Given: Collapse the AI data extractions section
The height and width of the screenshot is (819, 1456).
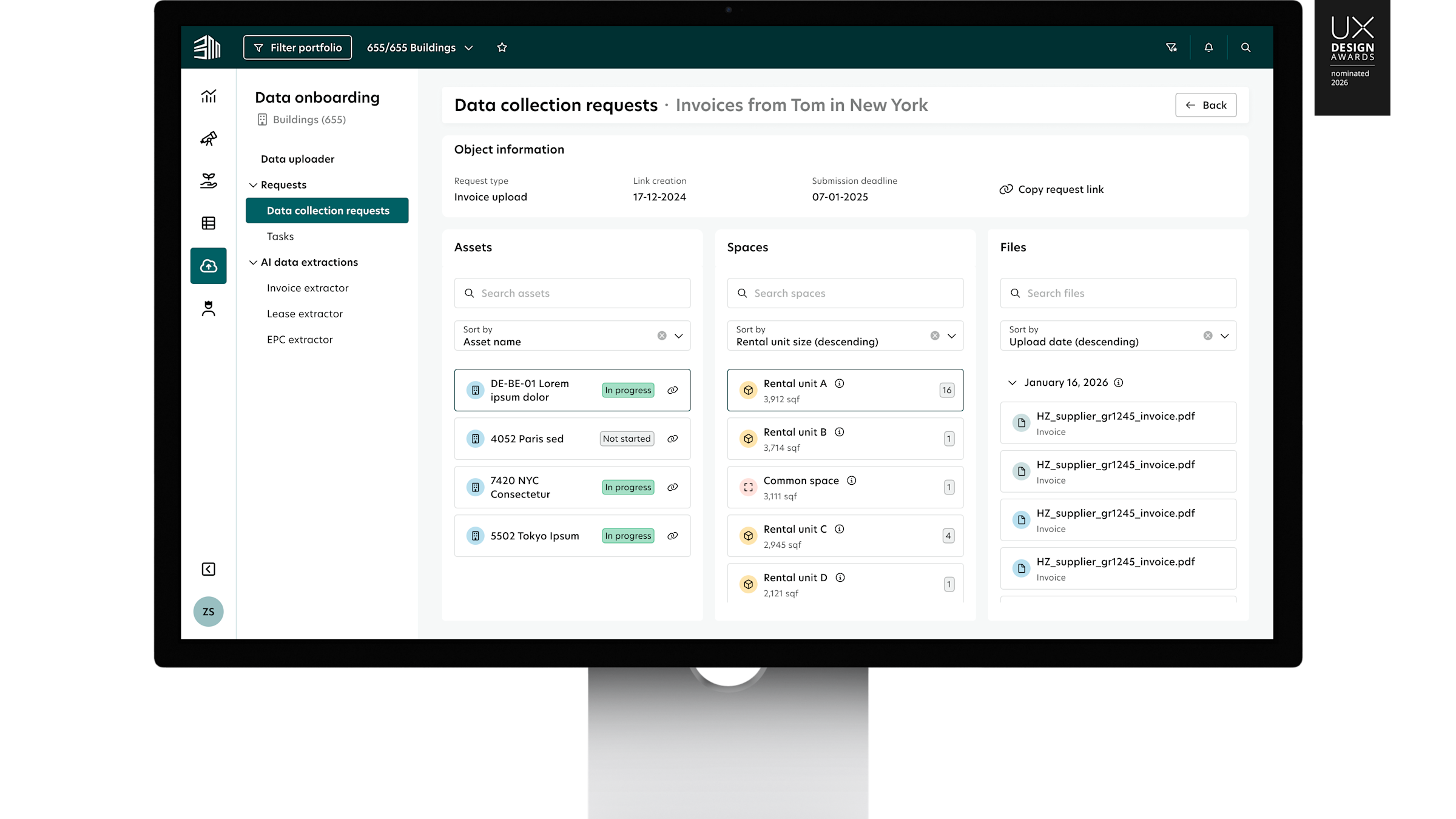Looking at the screenshot, I should [x=253, y=262].
